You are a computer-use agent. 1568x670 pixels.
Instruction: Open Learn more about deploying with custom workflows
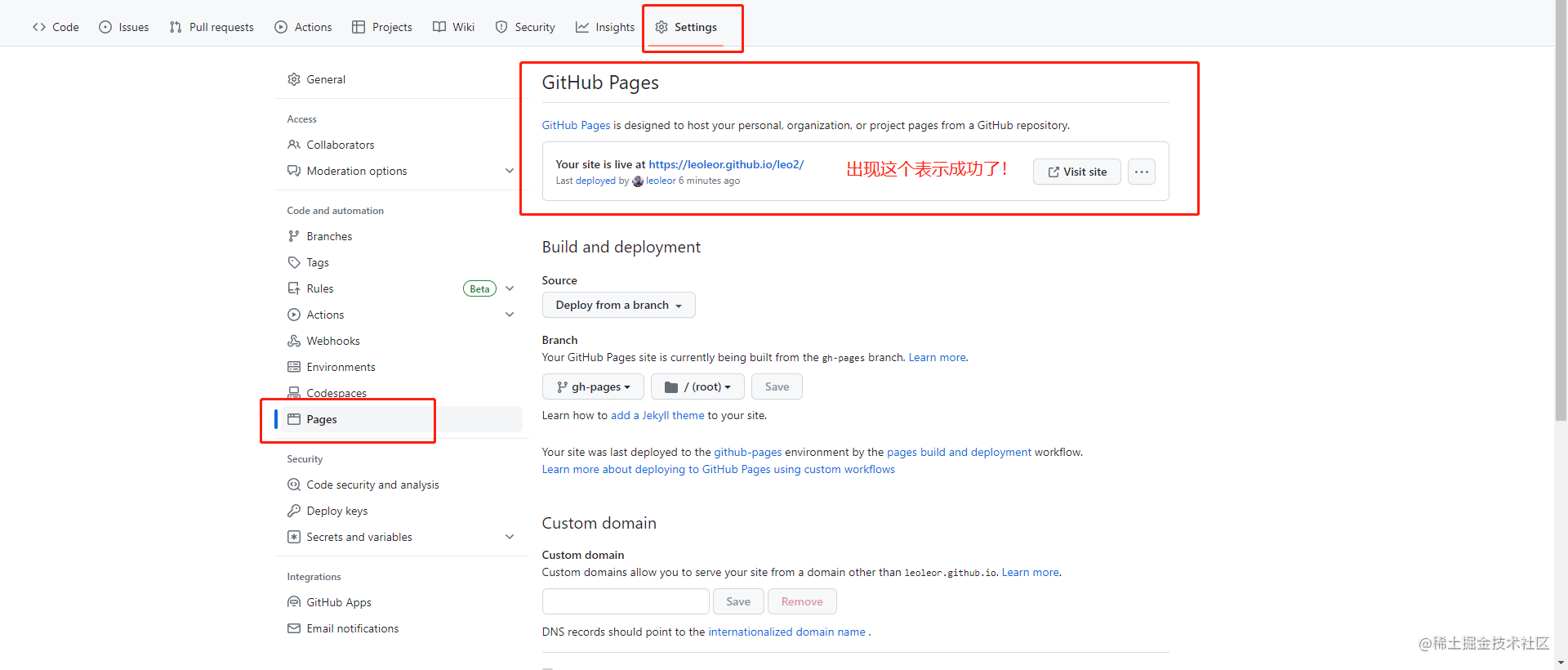point(719,469)
